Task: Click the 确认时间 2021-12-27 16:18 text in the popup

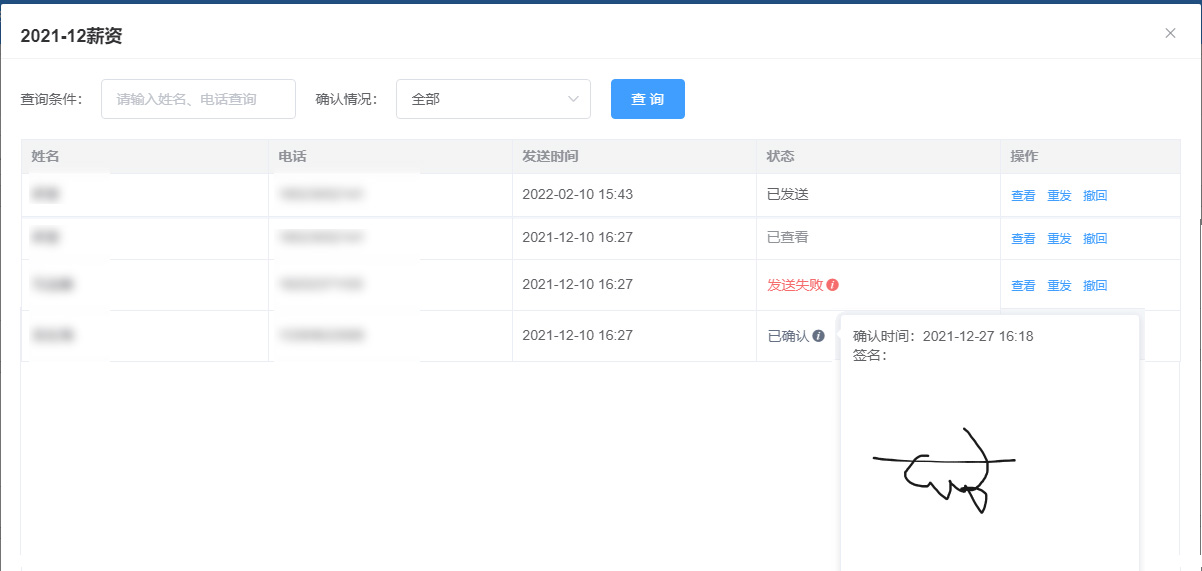Action: pos(943,336)
